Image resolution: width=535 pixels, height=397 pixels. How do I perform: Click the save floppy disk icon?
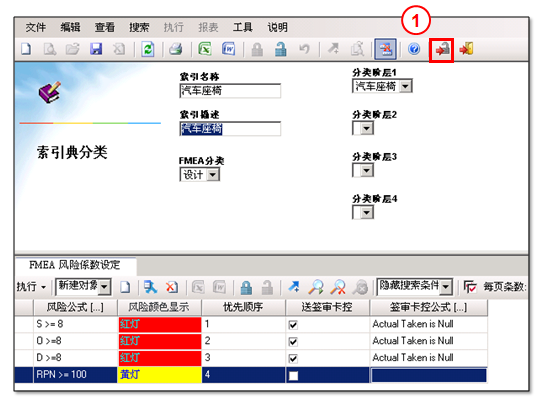pyautogui.click(x=96, y=49)
